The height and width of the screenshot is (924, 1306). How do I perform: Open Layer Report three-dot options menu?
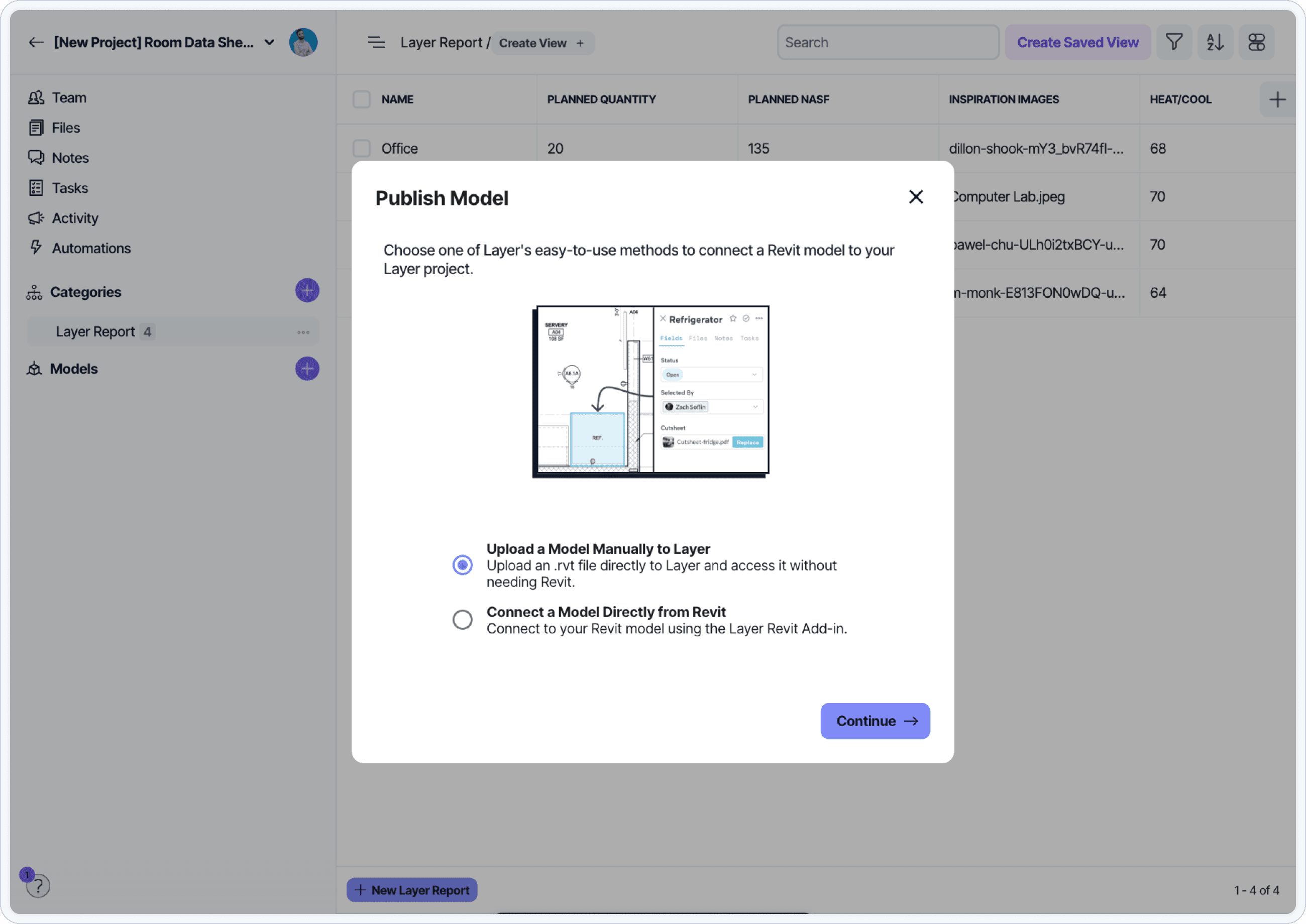pyautogui.click(x=303, y=332)
